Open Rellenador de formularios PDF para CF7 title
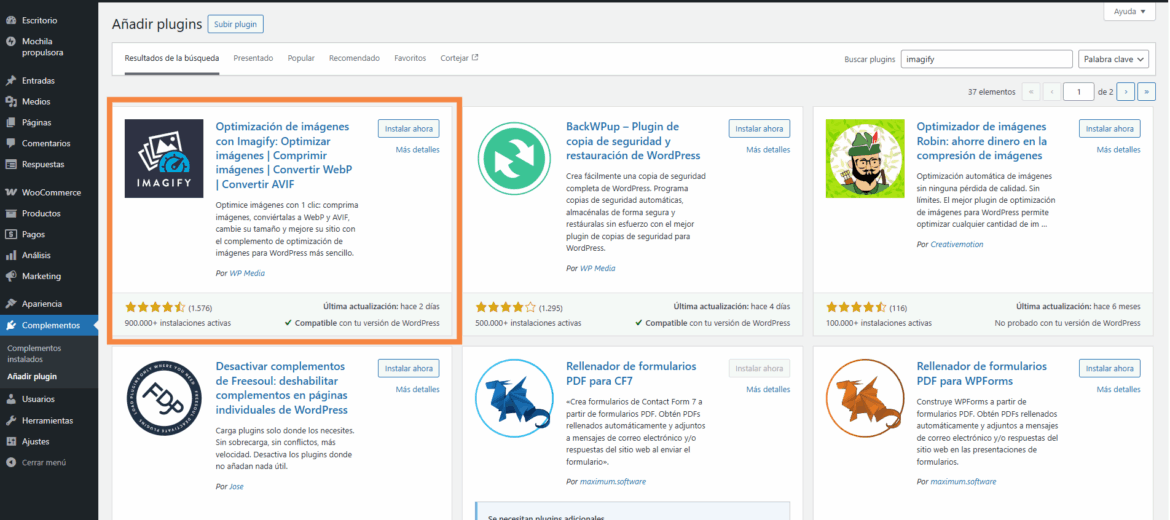 coord(631,374)
